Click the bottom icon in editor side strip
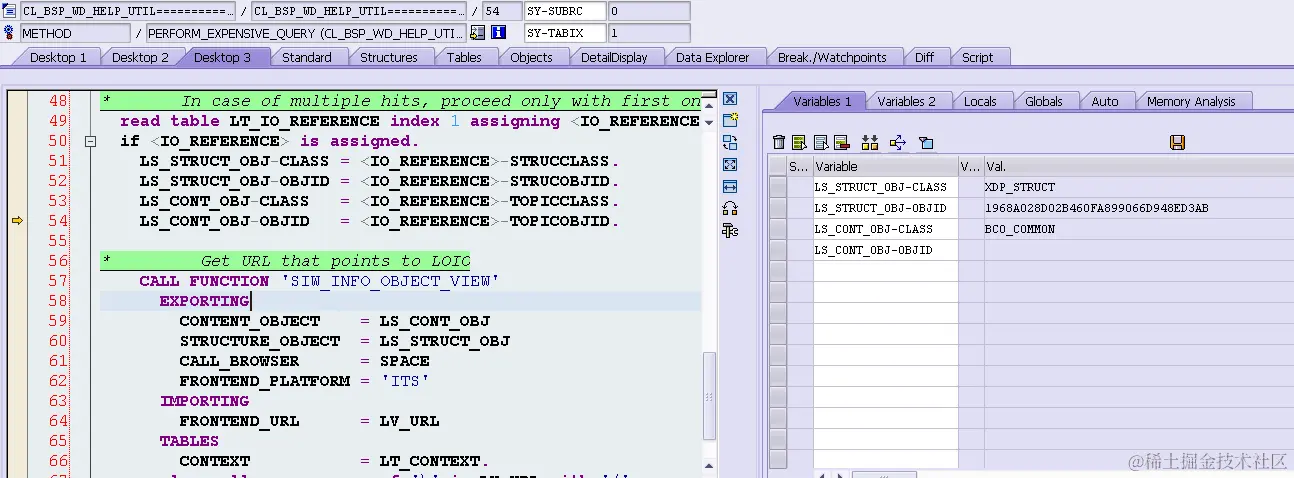 click(x=730, y=231)
